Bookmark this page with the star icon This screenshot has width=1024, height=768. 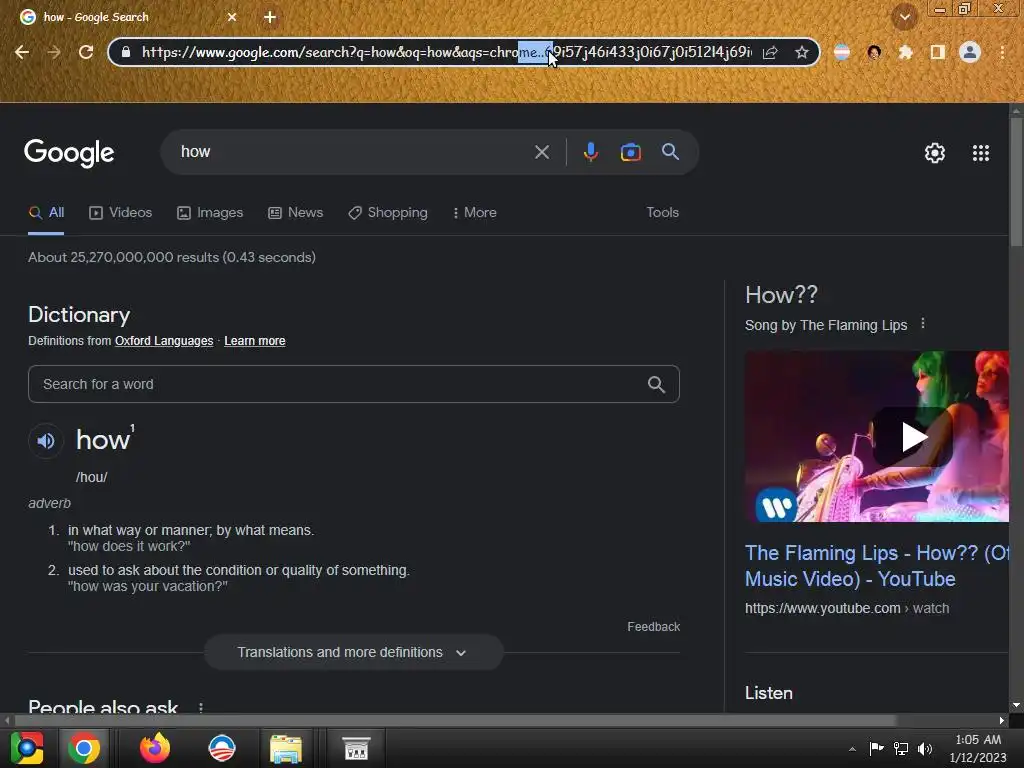[x=802, y=52]
